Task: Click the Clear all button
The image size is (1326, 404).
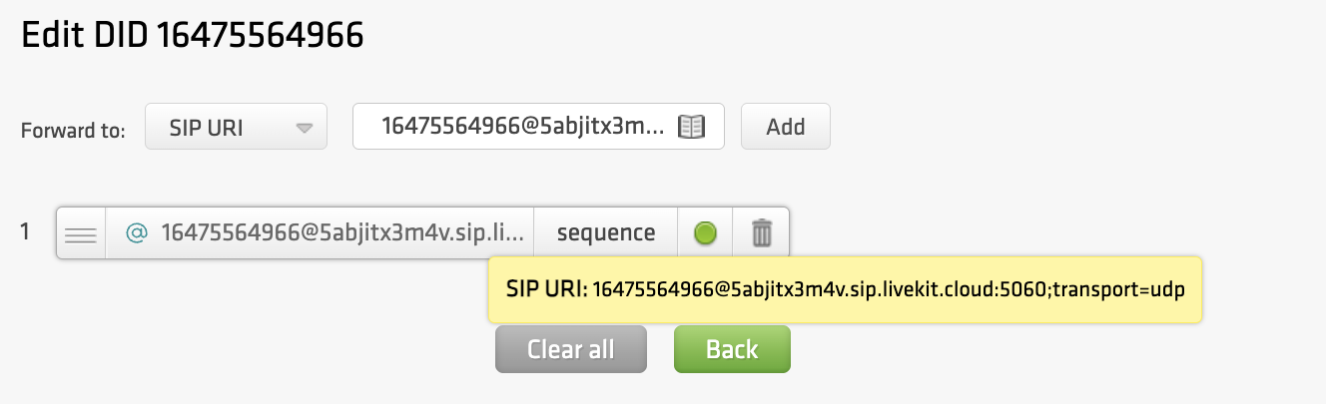Action: click(x=570, y=349)
